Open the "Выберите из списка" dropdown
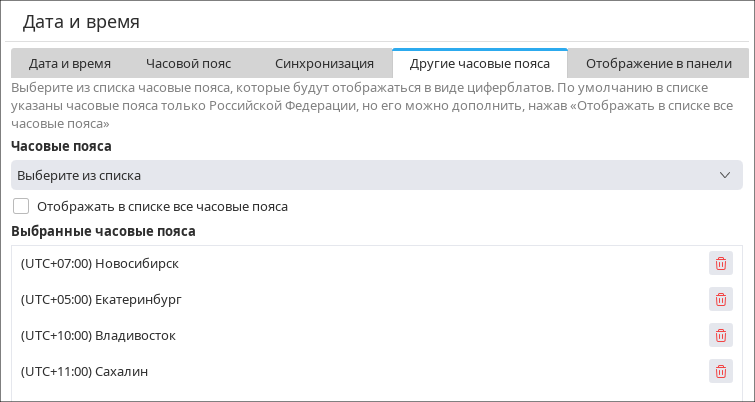This screenshot has width=755, height=402. (376, 175)
